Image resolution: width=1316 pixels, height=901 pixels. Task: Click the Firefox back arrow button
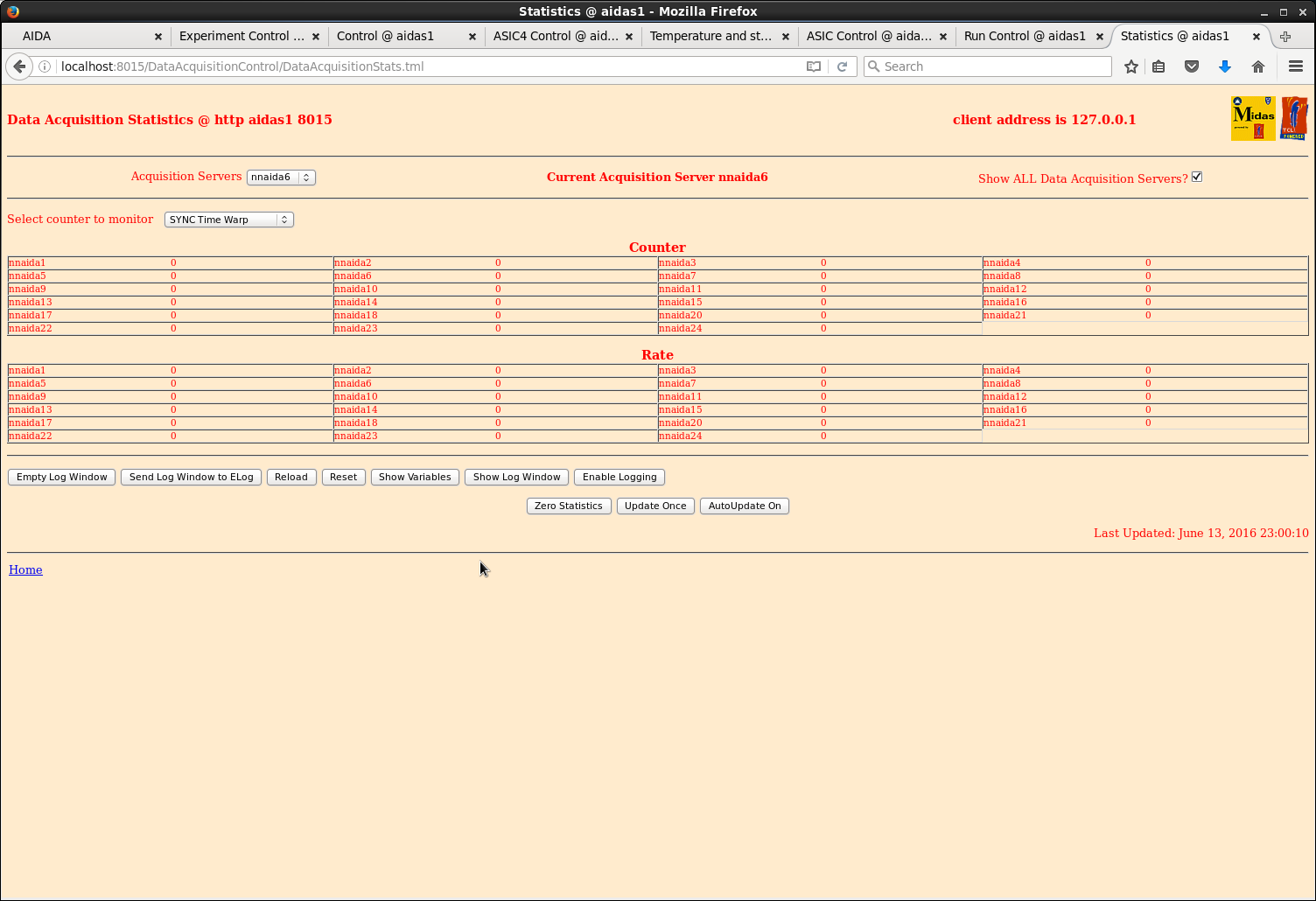coord(19,66)
